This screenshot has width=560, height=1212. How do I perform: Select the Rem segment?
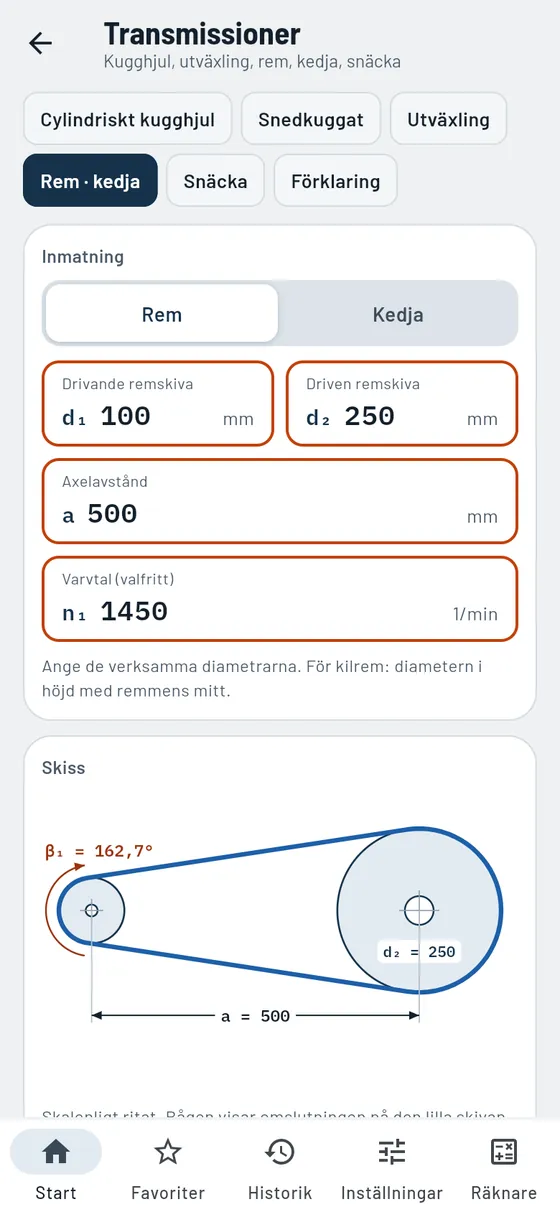[162, 314]
